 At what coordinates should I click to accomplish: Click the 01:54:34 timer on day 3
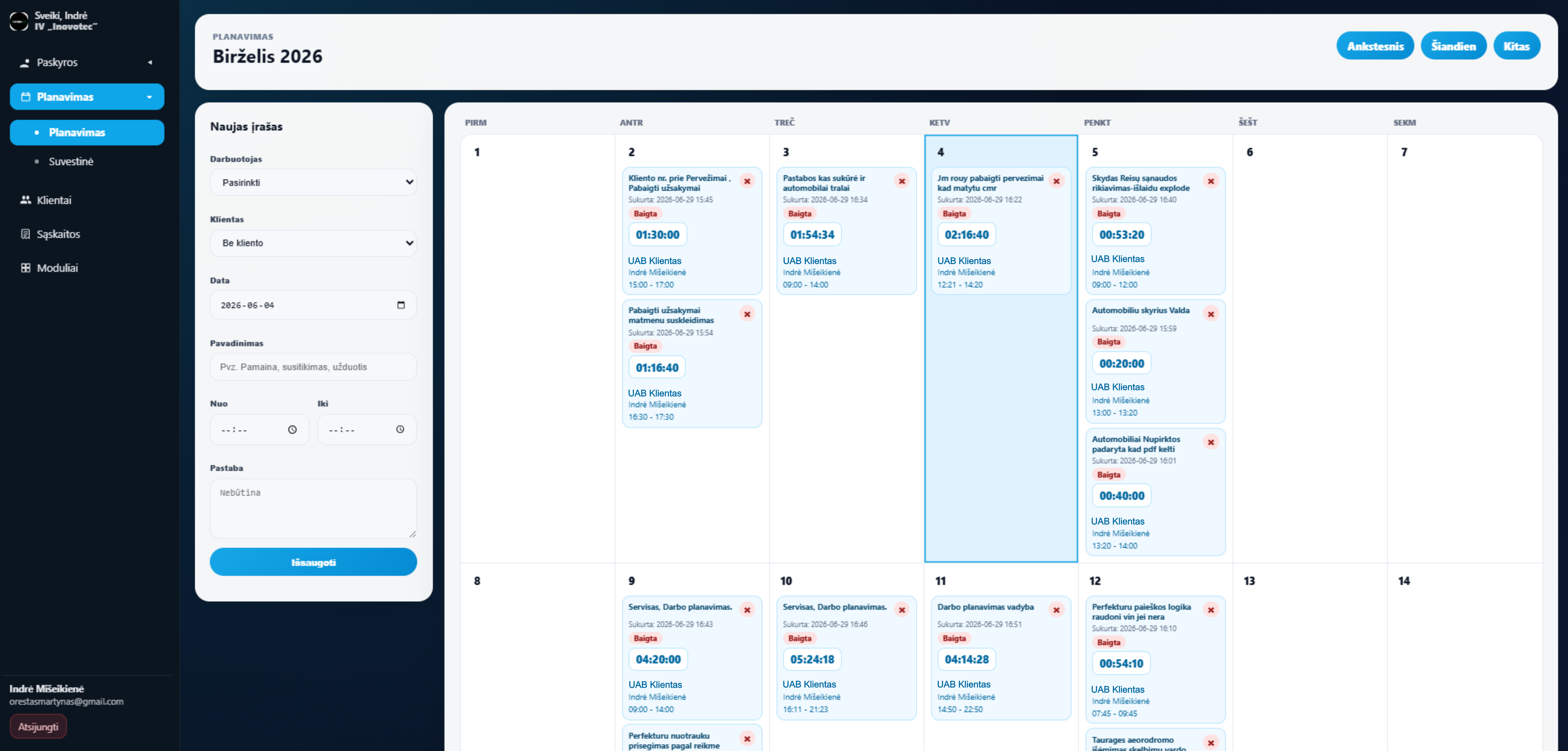[812, 235]
